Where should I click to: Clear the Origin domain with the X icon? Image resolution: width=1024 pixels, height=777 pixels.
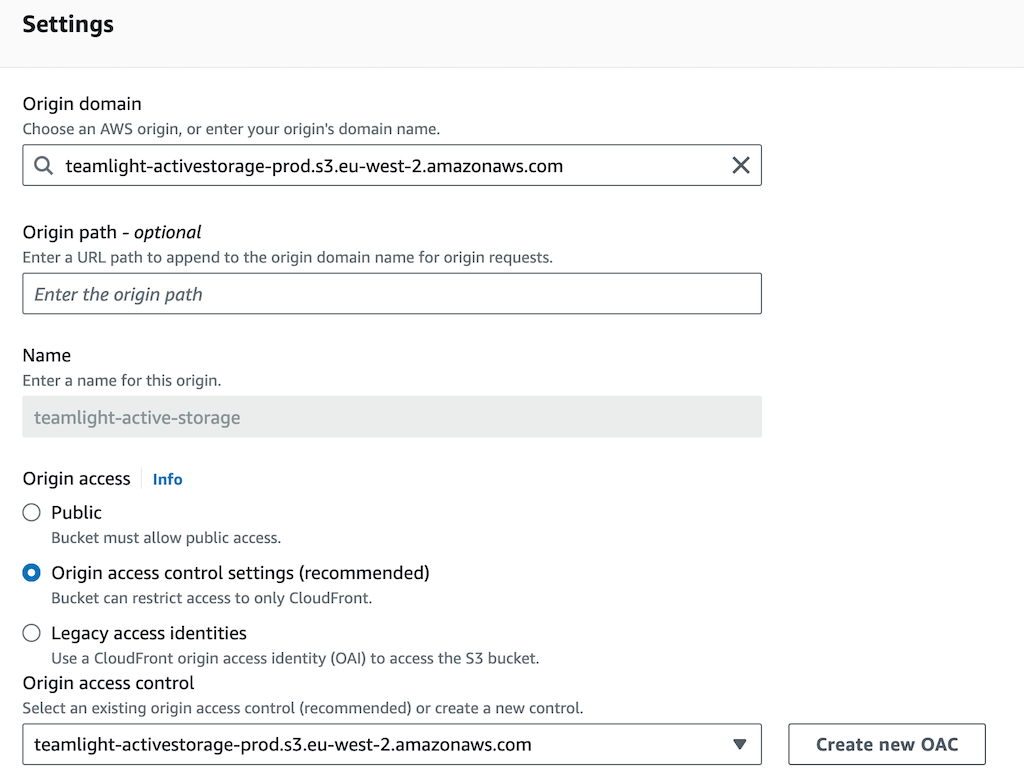coord(740,166)
